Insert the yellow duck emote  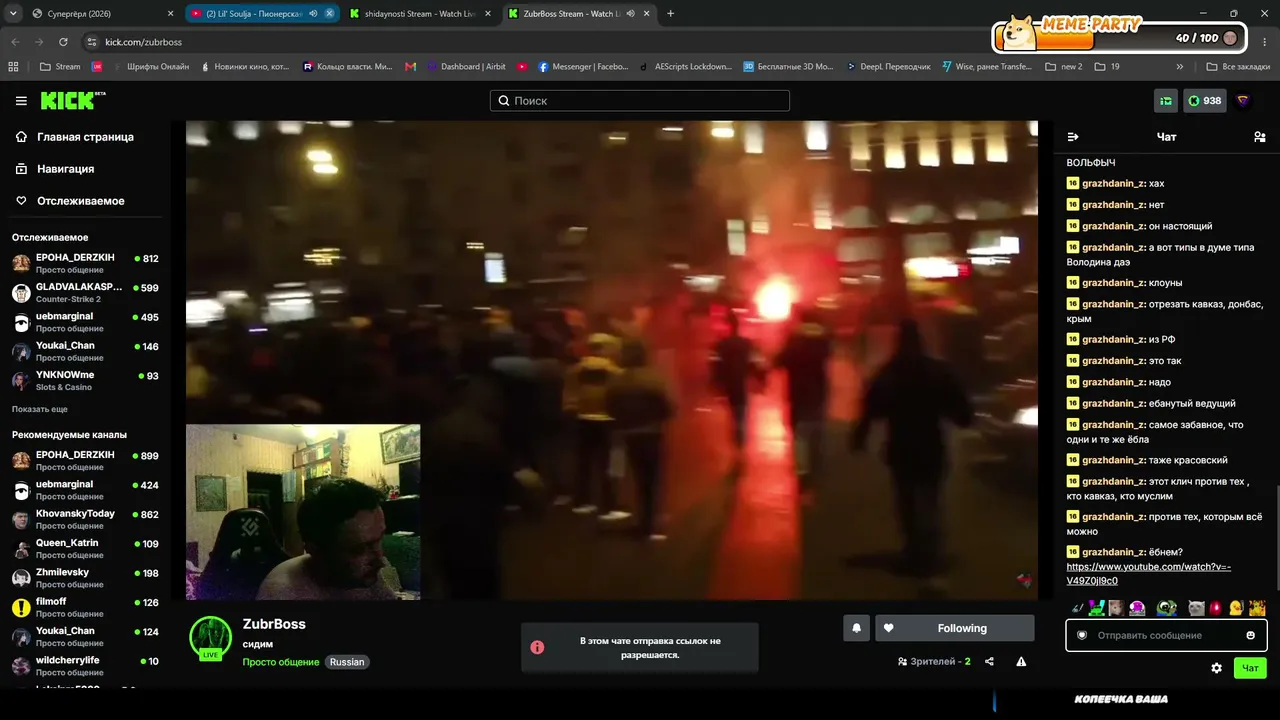pos(1236,607)
